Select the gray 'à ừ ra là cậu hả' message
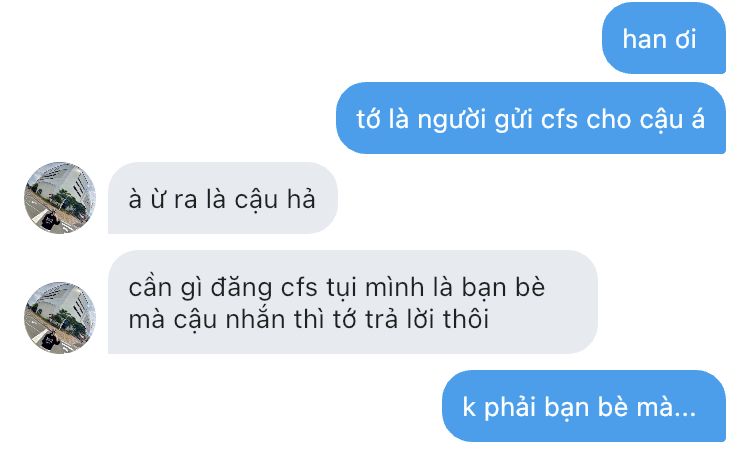 [223, 198]
